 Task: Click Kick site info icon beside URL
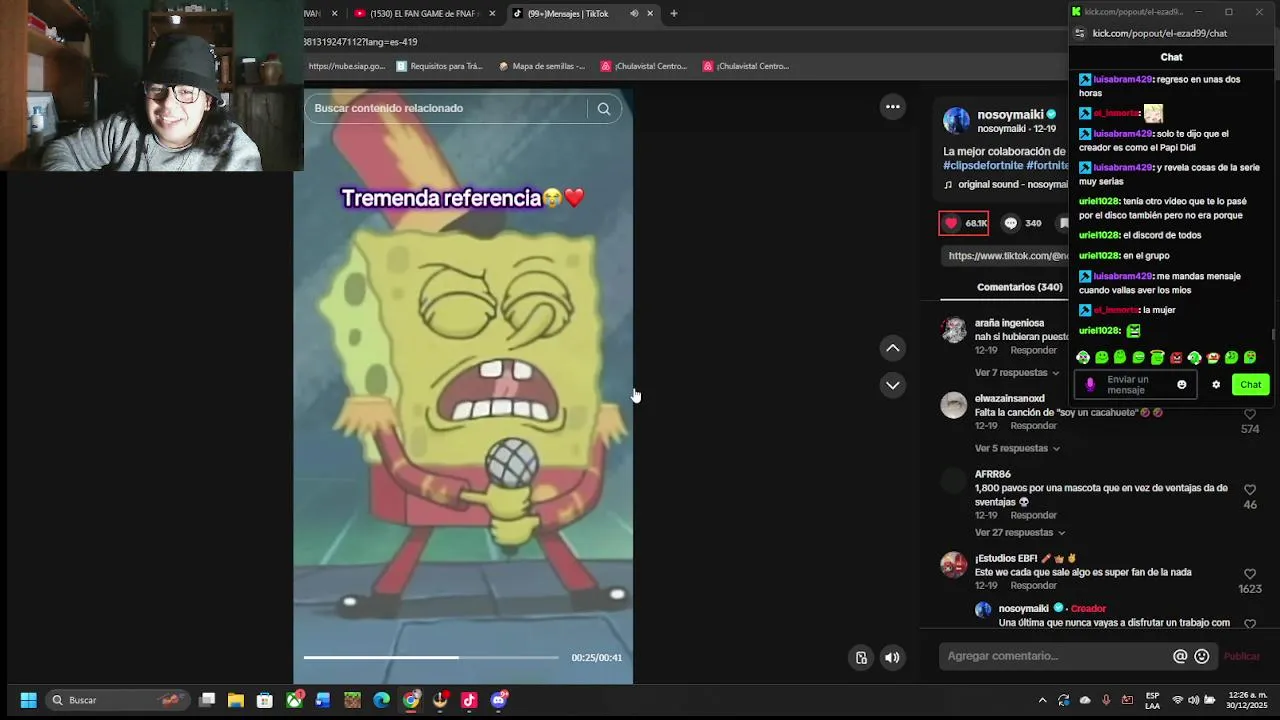(x=1078, y=33)
